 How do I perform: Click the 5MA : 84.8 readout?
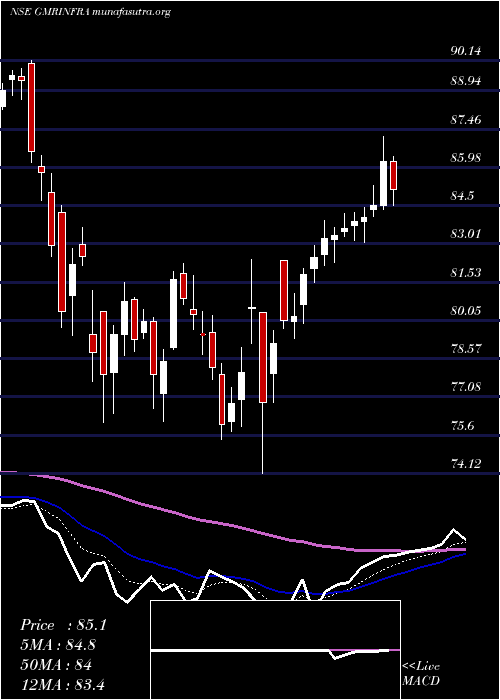(x=58, y=645)
